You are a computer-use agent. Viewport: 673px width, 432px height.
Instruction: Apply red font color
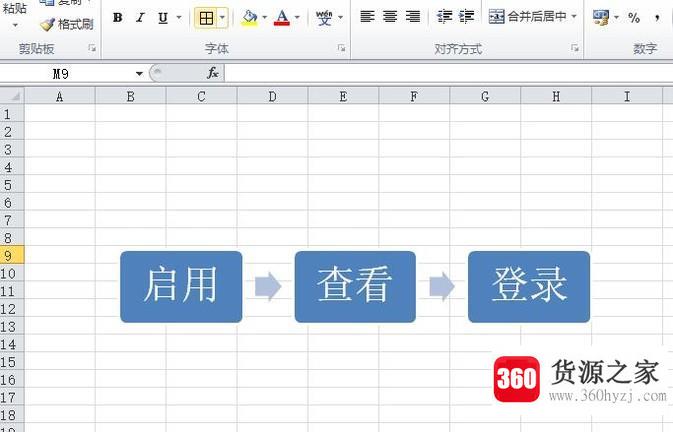pos(282,18)
